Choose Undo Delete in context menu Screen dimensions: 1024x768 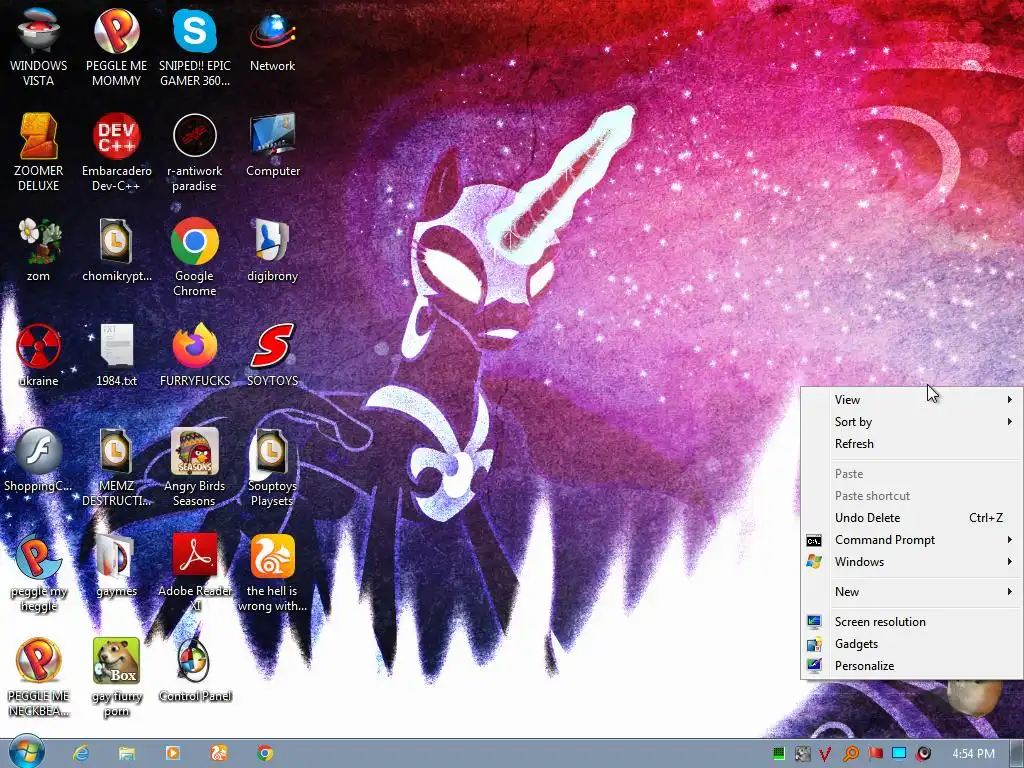point(912,517)
